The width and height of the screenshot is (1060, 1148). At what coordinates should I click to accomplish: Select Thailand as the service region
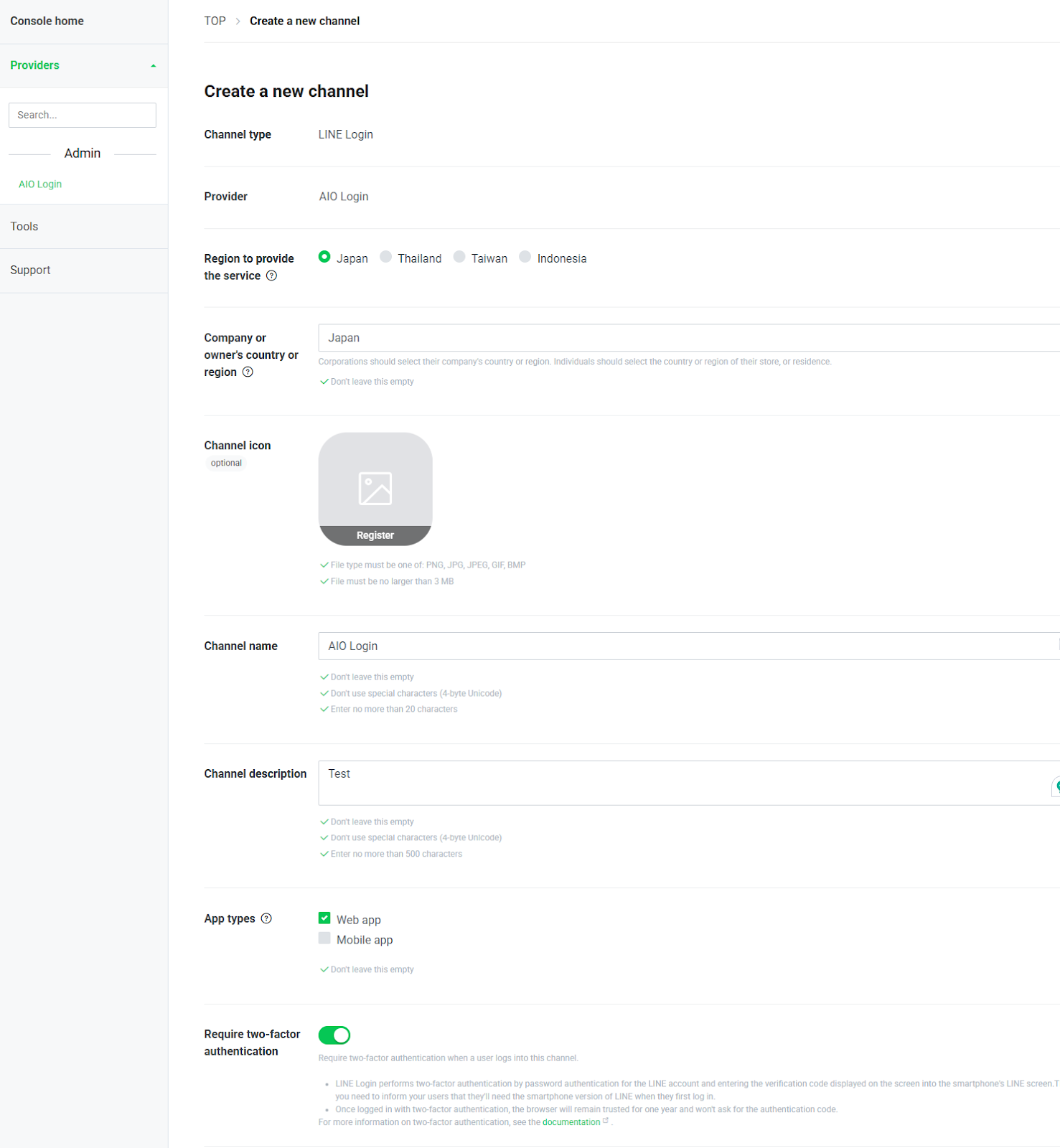(386, 257)
